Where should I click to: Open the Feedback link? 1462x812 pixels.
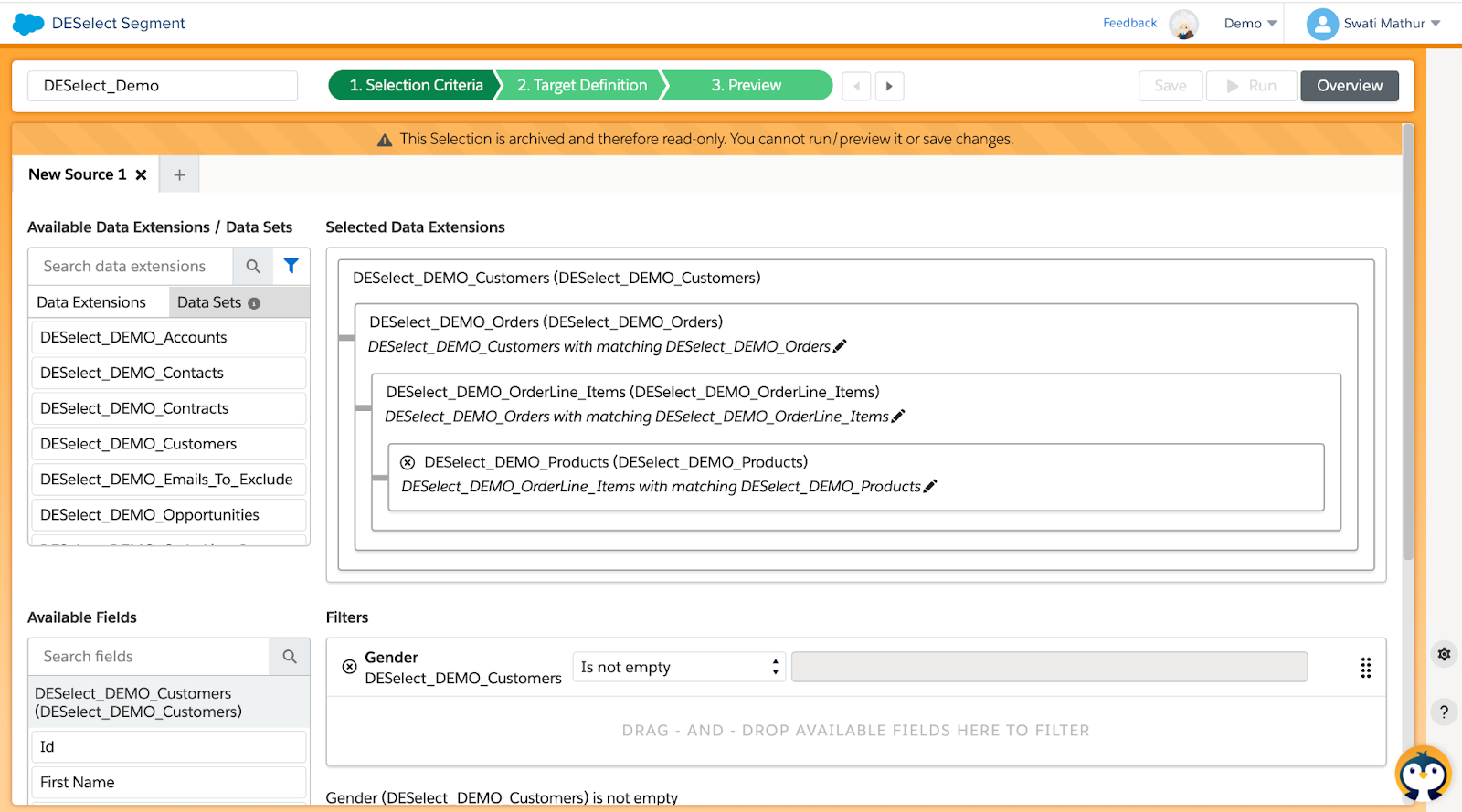[x=1129, y=23]
